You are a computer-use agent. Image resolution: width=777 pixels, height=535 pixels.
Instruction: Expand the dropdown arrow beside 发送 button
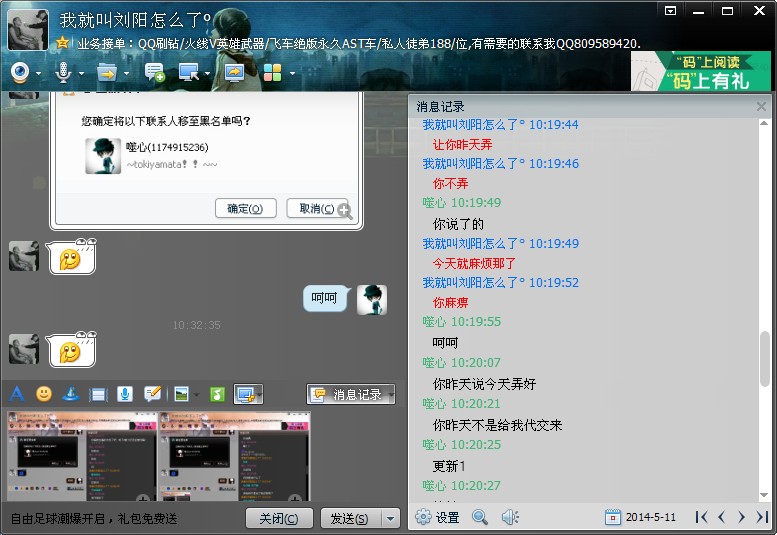391,518
